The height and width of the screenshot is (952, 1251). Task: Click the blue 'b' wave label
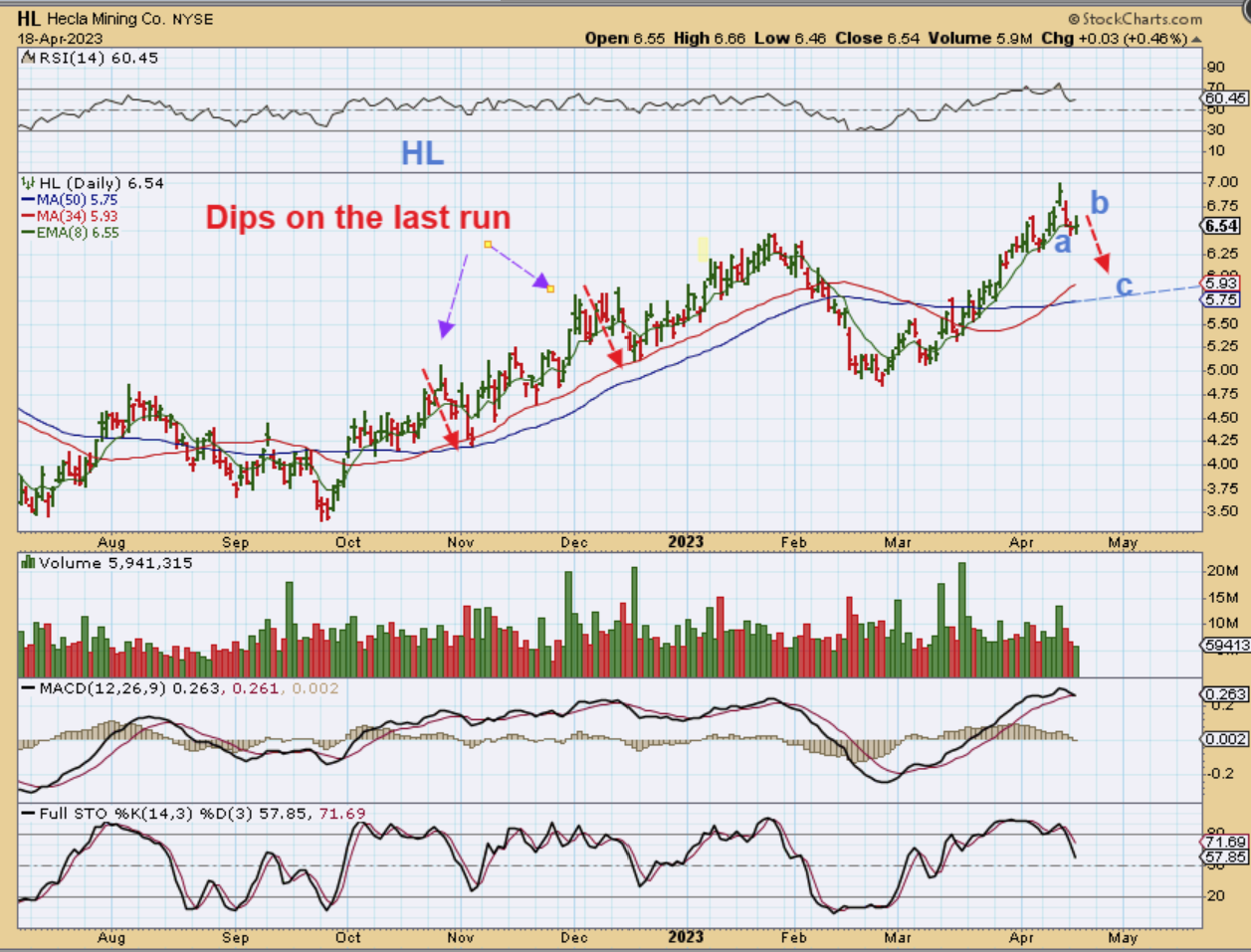pos(1099,203)
